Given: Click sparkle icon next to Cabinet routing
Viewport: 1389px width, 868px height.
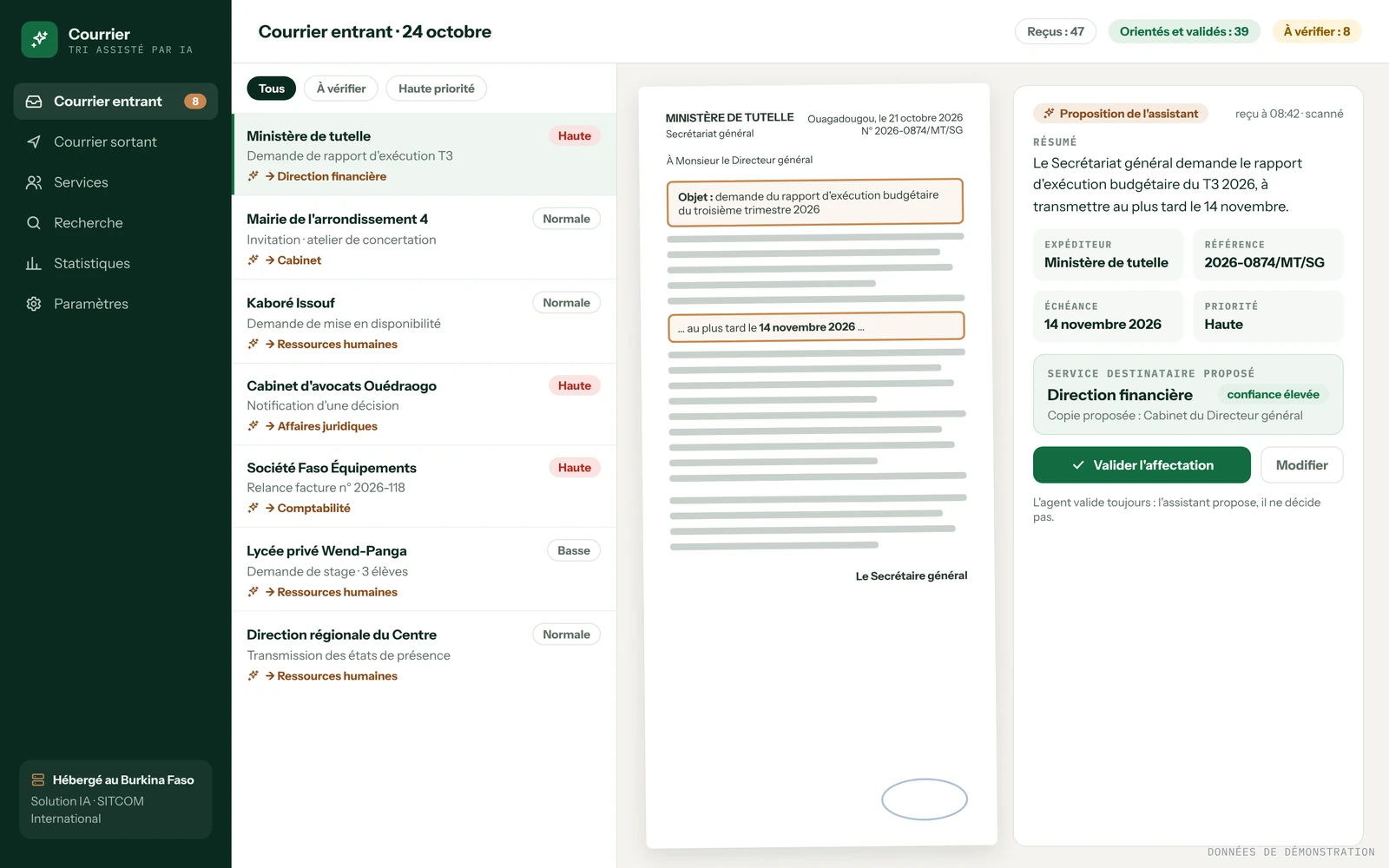Looking at the screenshot, I should 253,260.
